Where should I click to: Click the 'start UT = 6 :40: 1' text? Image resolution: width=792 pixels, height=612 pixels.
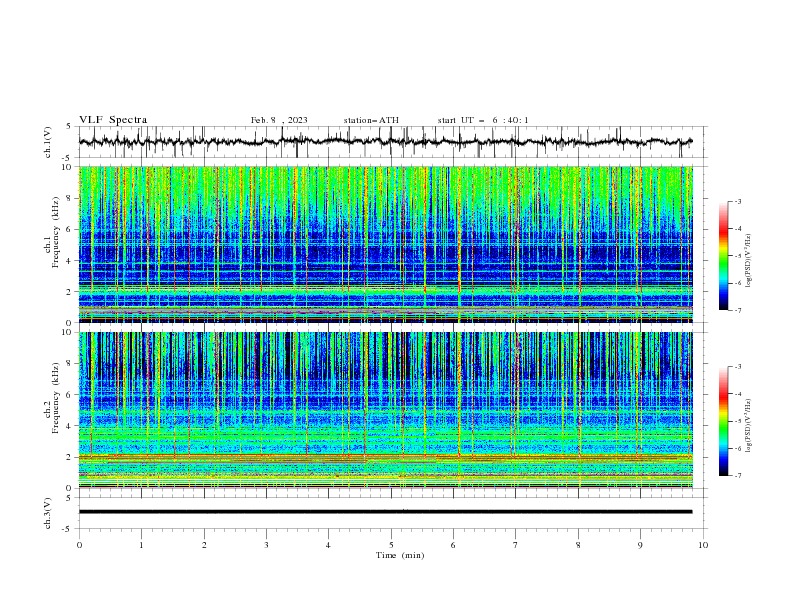(x=483, y=120)
